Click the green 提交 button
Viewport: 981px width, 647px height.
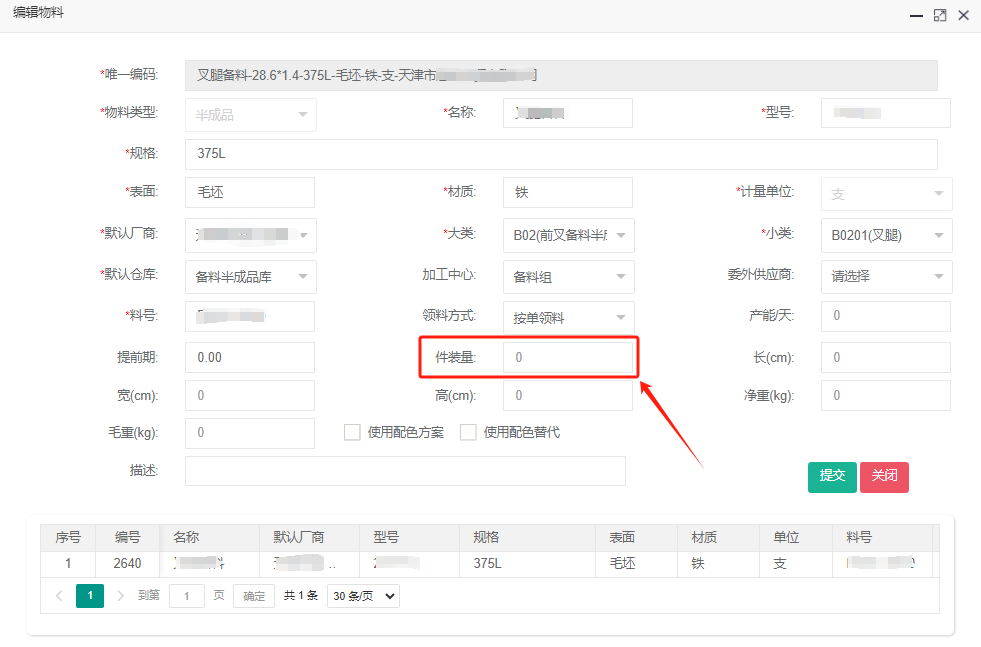pyautogui.click(x=832, y=476)
